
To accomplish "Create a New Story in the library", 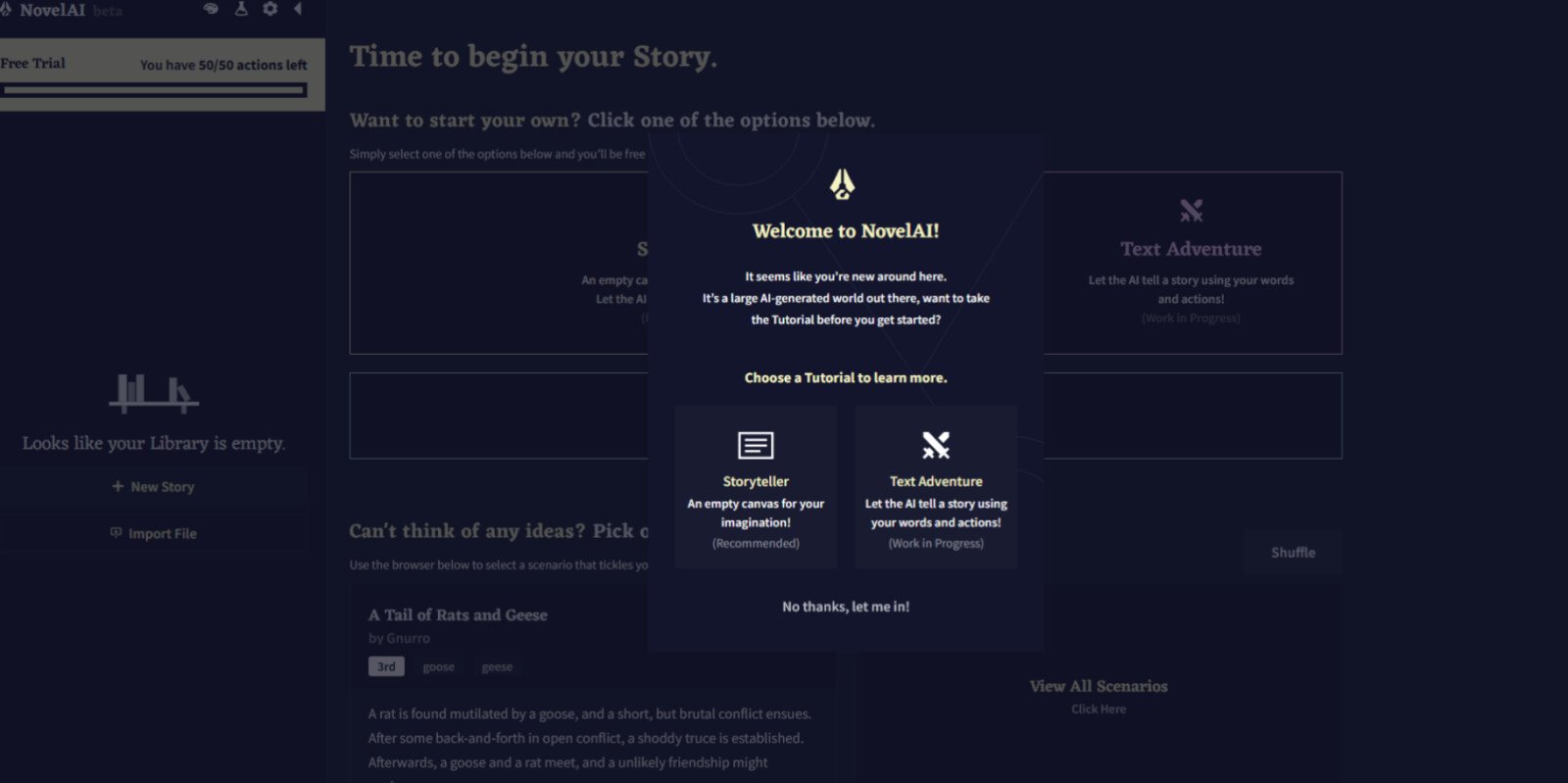I will [154, 487].
